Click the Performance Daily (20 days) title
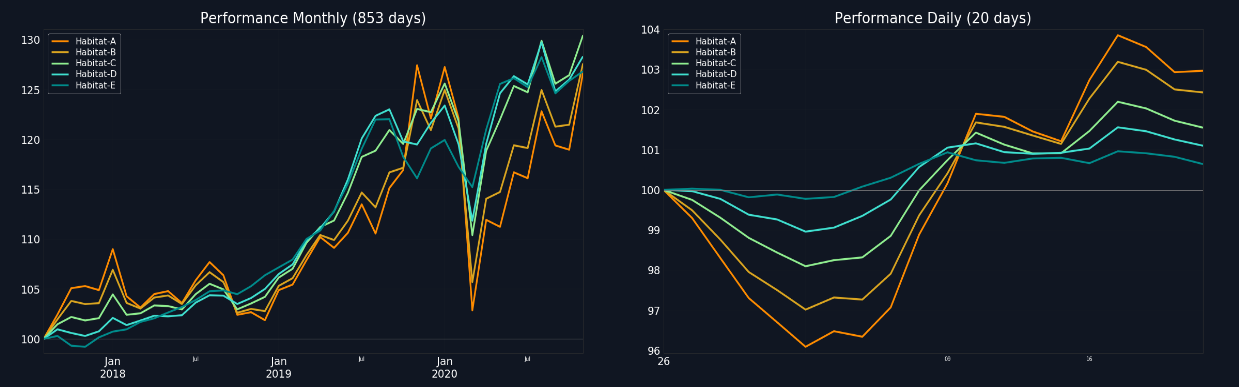 tap(933, 18)
